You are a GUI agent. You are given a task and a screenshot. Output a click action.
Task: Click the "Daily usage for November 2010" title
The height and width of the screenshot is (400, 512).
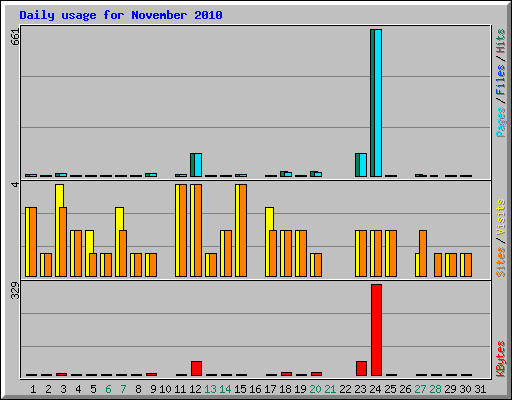tap(121, 15)
